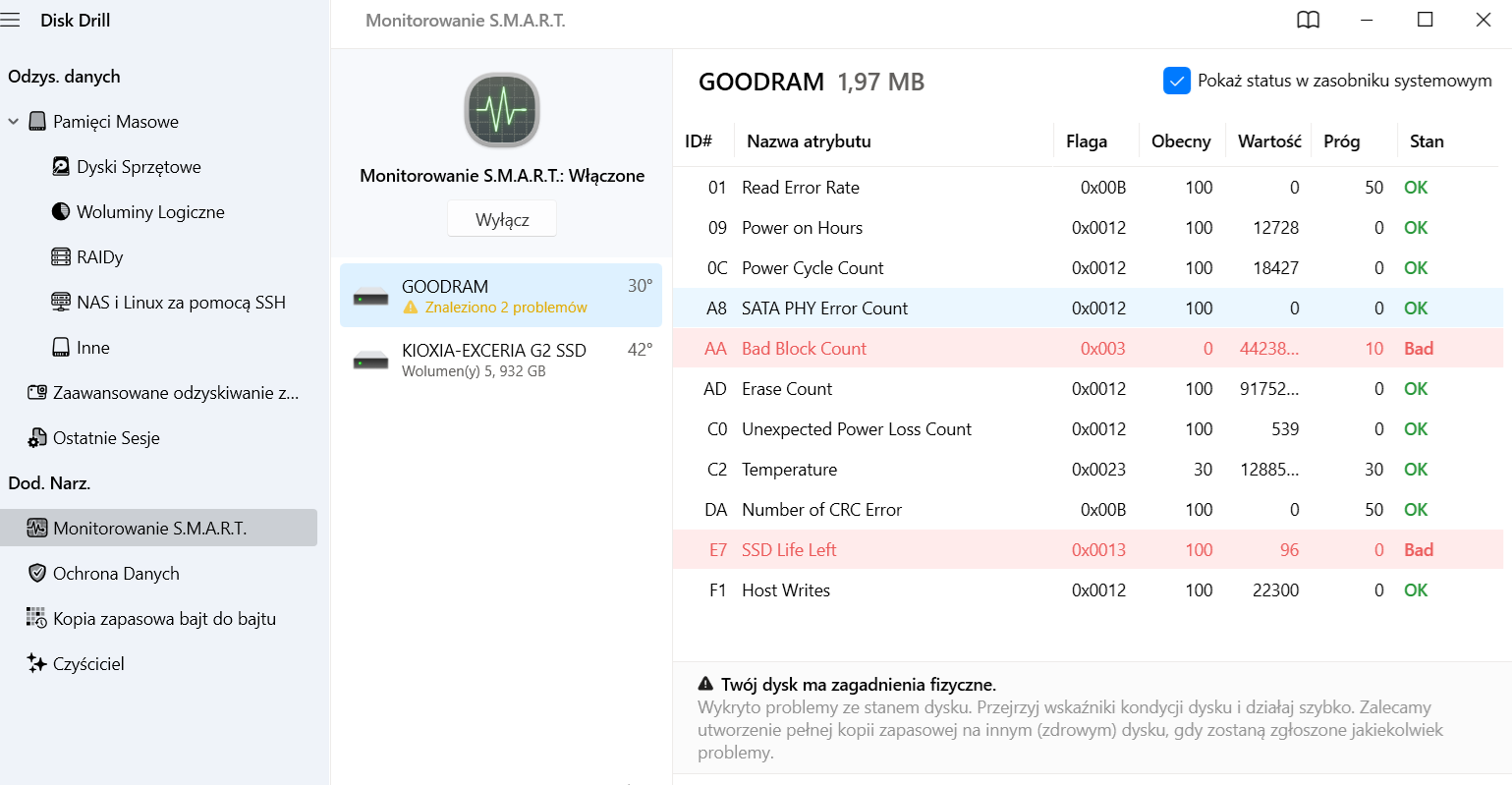Click the Pamięci Masowe drive icon
The width and height of the screenshot is (1512, 785).
(x=37, y=122)
